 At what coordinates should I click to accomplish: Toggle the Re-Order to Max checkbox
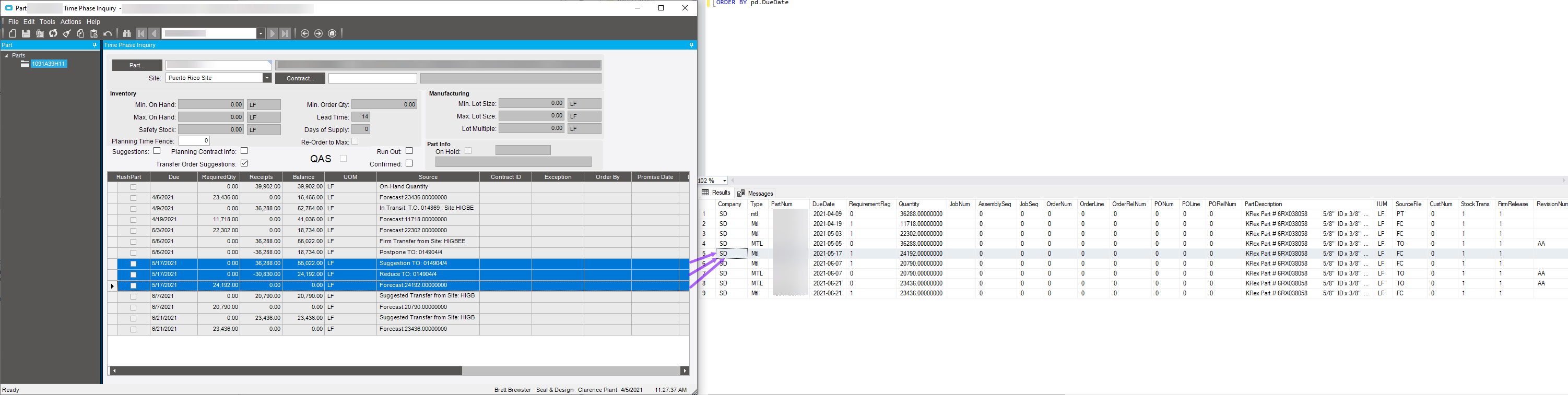pos(355,141)
